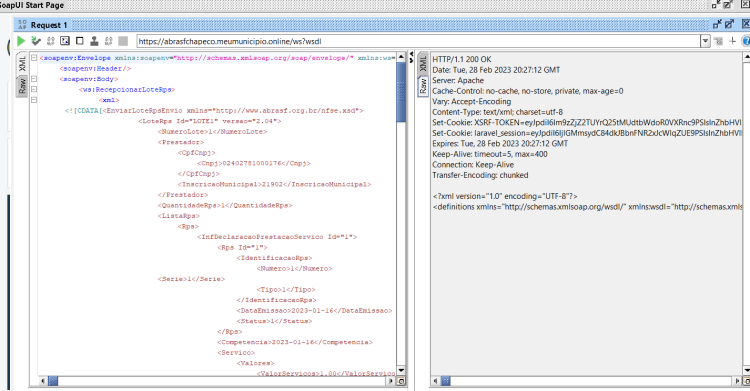Click left arrow of response horizontal scrollbar
The height and width of the screenshot is (391, 750).
pos(435,381)
